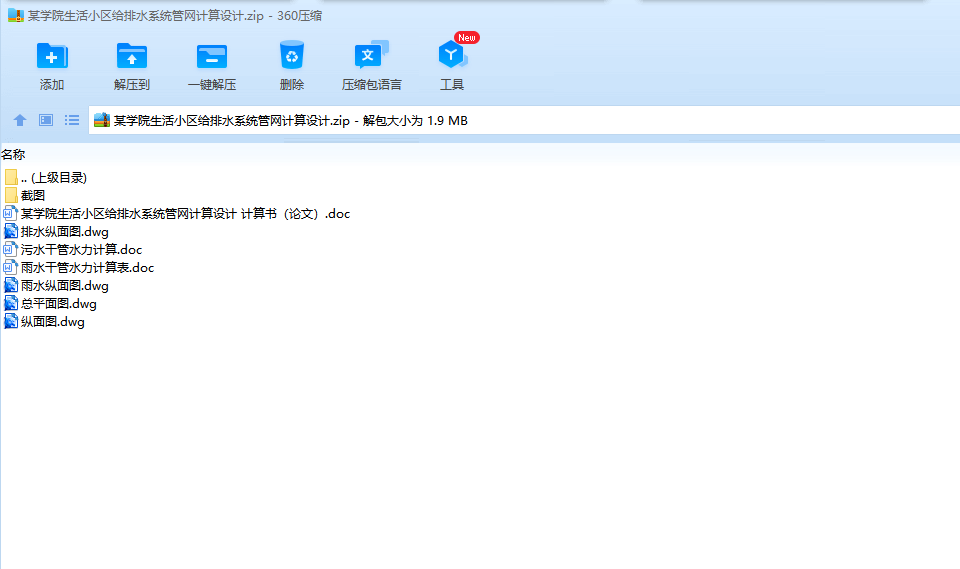This screenshot has height=569, width=960.
Task: Select the 排水纵面图.dwg file name
Action: pos(65,232)
